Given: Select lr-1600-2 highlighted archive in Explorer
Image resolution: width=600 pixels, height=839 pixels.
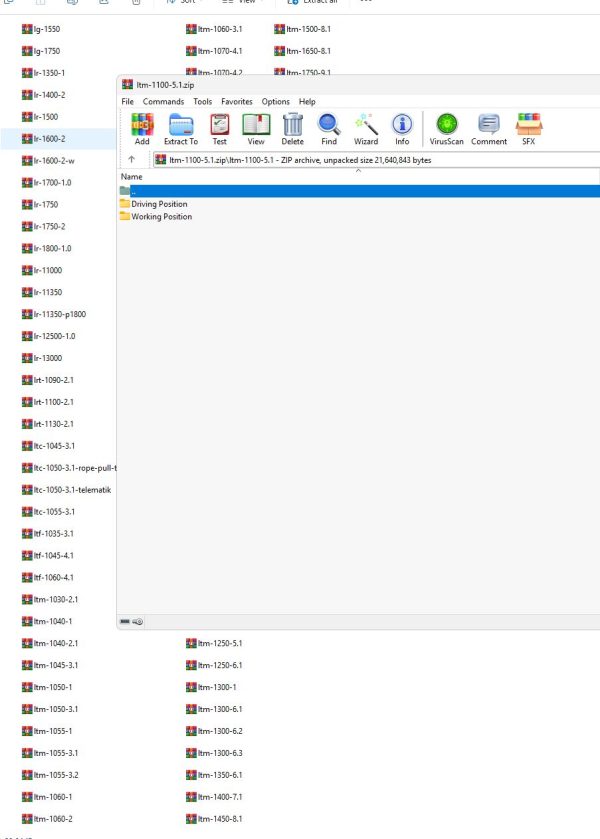Looking at the screenshot, I should click(43, 139).
